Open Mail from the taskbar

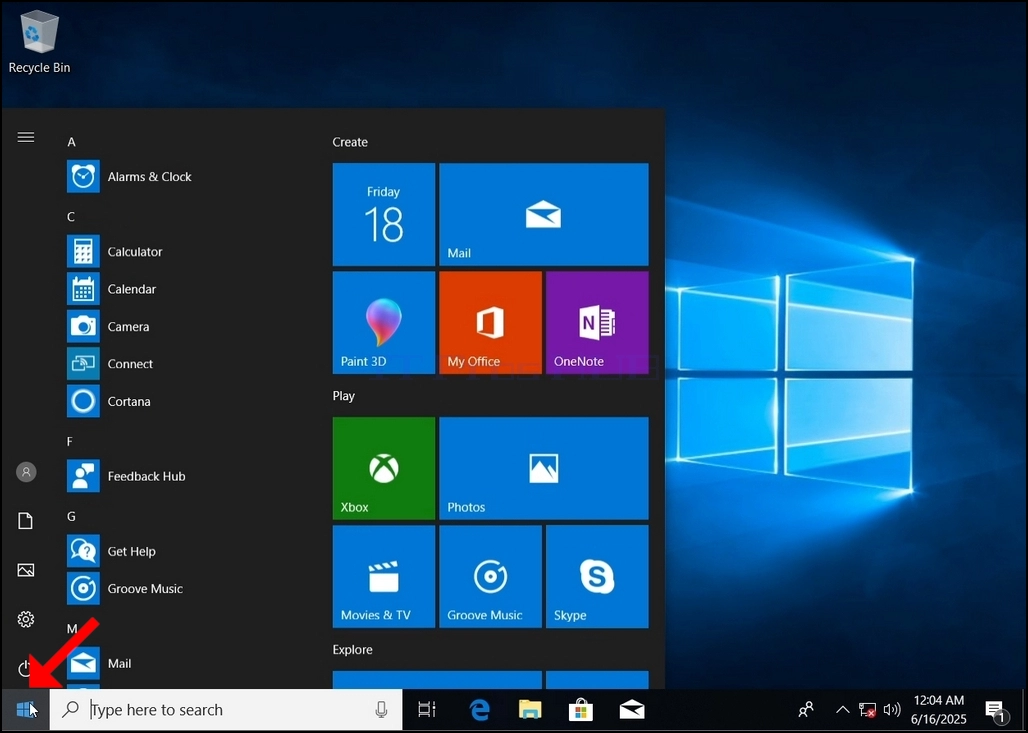[632, 709]
